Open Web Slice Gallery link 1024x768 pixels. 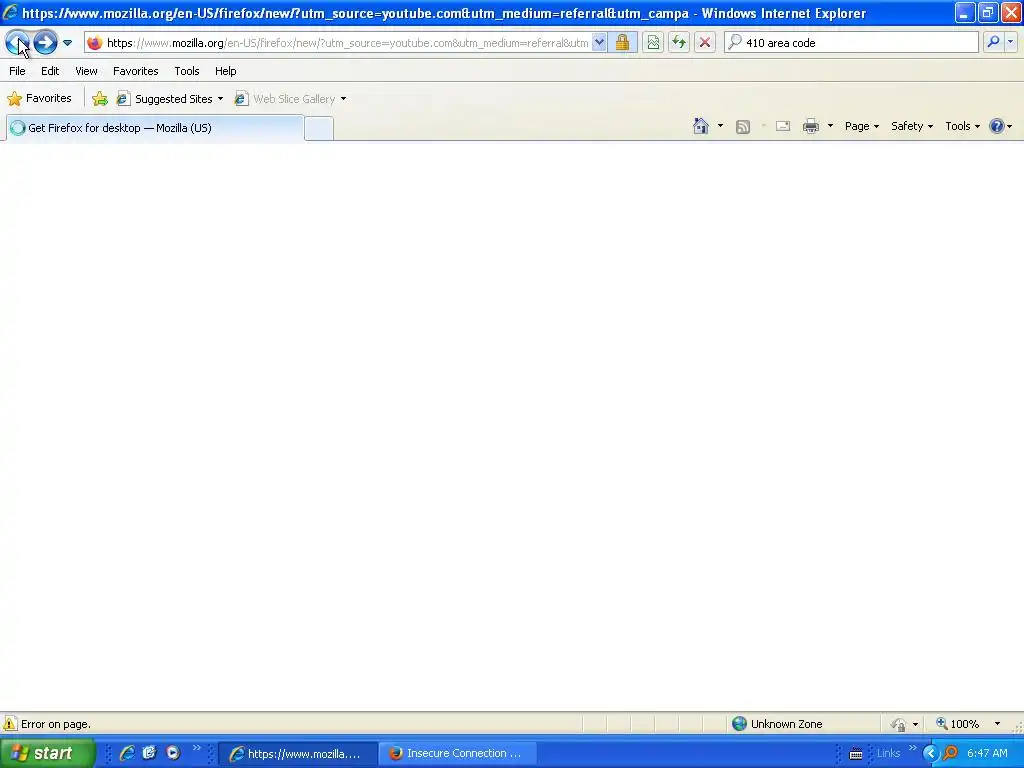[x=285, y=99]
